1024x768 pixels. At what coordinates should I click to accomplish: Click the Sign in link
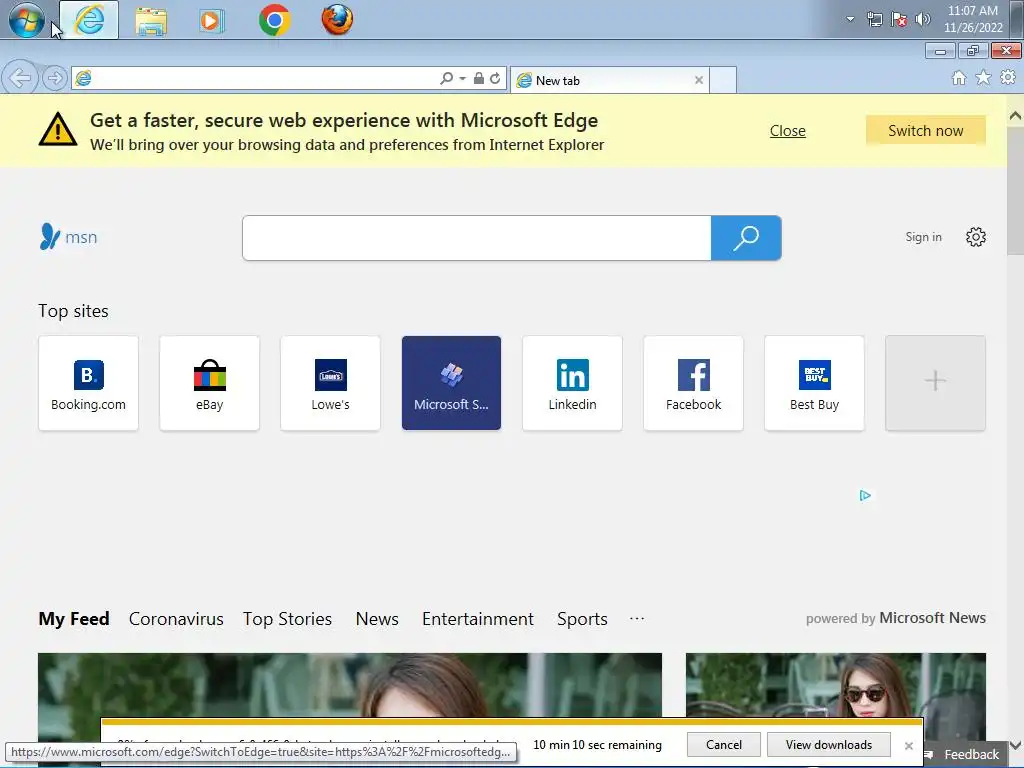[x=923, y=237]
